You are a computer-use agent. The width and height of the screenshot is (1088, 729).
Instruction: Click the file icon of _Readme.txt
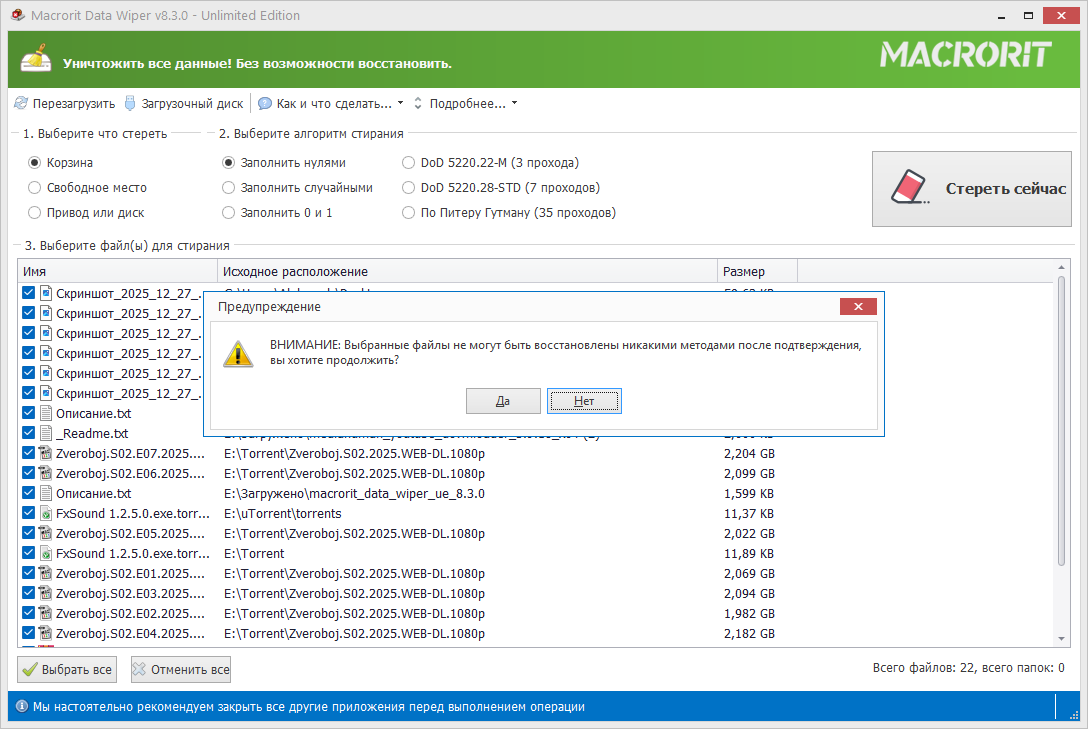(x=45, y=433)
